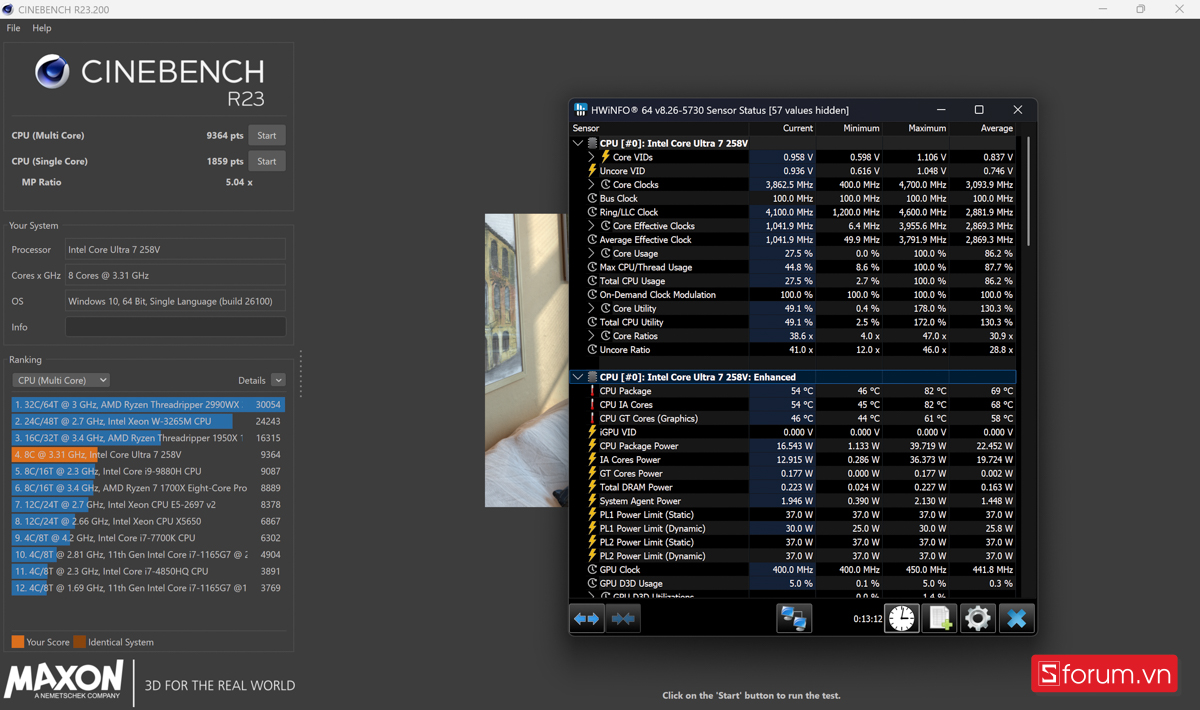Click lightning icon beside CPU Package Power
Screen dimensions: 1200x710
(592, 446)
